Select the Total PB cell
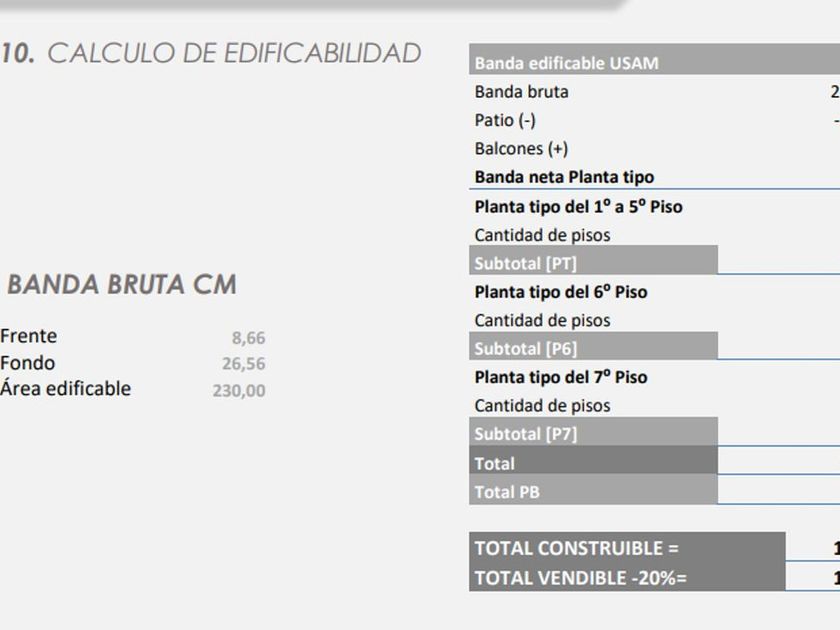The width and height of the screenshot is (840, 630). 593,492
